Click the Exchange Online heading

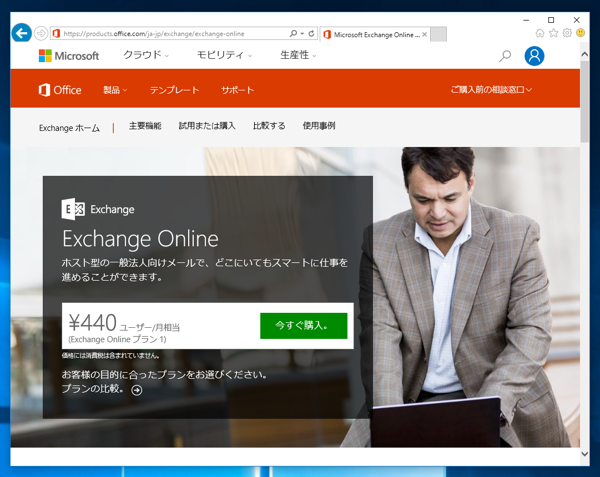tap(140, 239)
